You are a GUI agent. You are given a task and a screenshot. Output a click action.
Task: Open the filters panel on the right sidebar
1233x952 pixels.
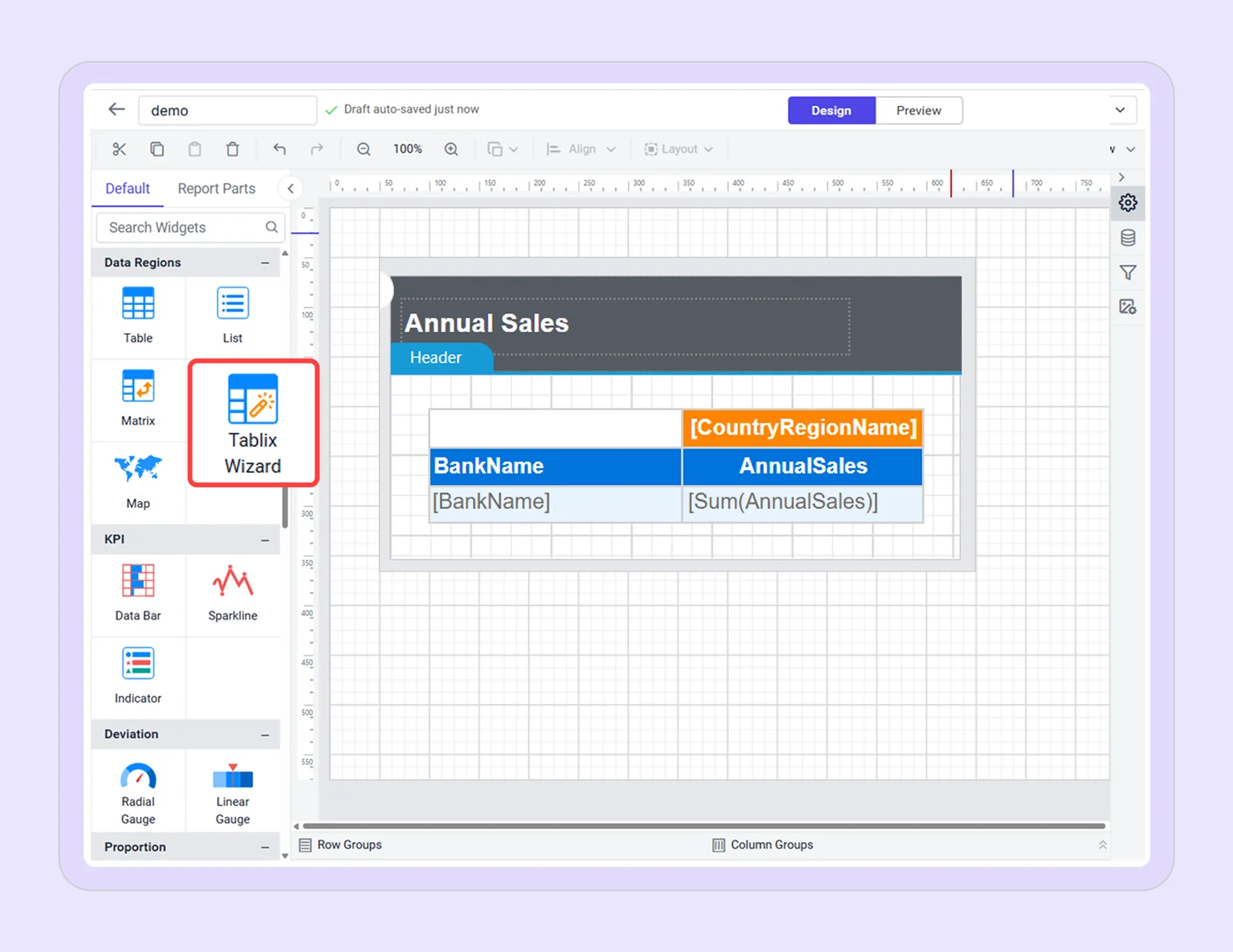tap(1128, 272)
